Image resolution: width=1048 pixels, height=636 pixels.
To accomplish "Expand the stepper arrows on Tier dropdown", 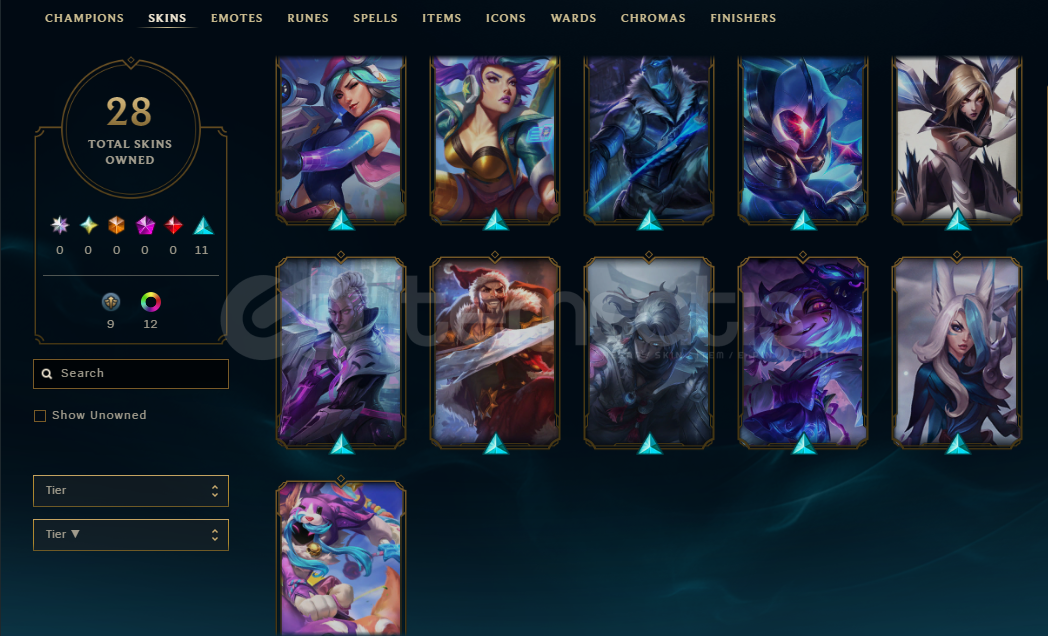I will (215, 491).
